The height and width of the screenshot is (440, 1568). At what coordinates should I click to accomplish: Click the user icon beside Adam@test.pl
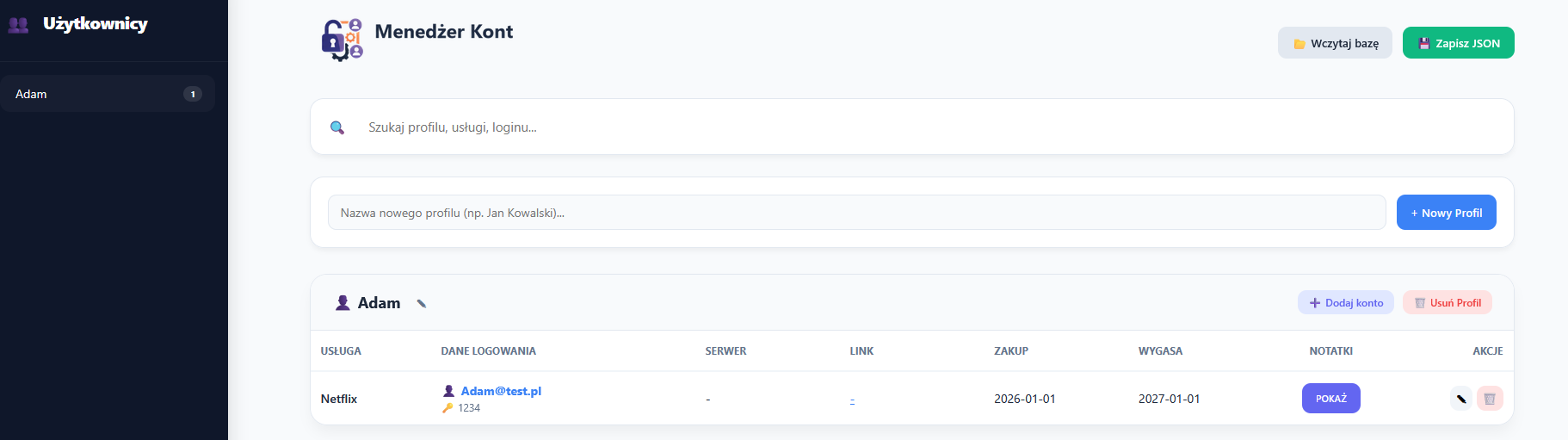coord(448,391)
